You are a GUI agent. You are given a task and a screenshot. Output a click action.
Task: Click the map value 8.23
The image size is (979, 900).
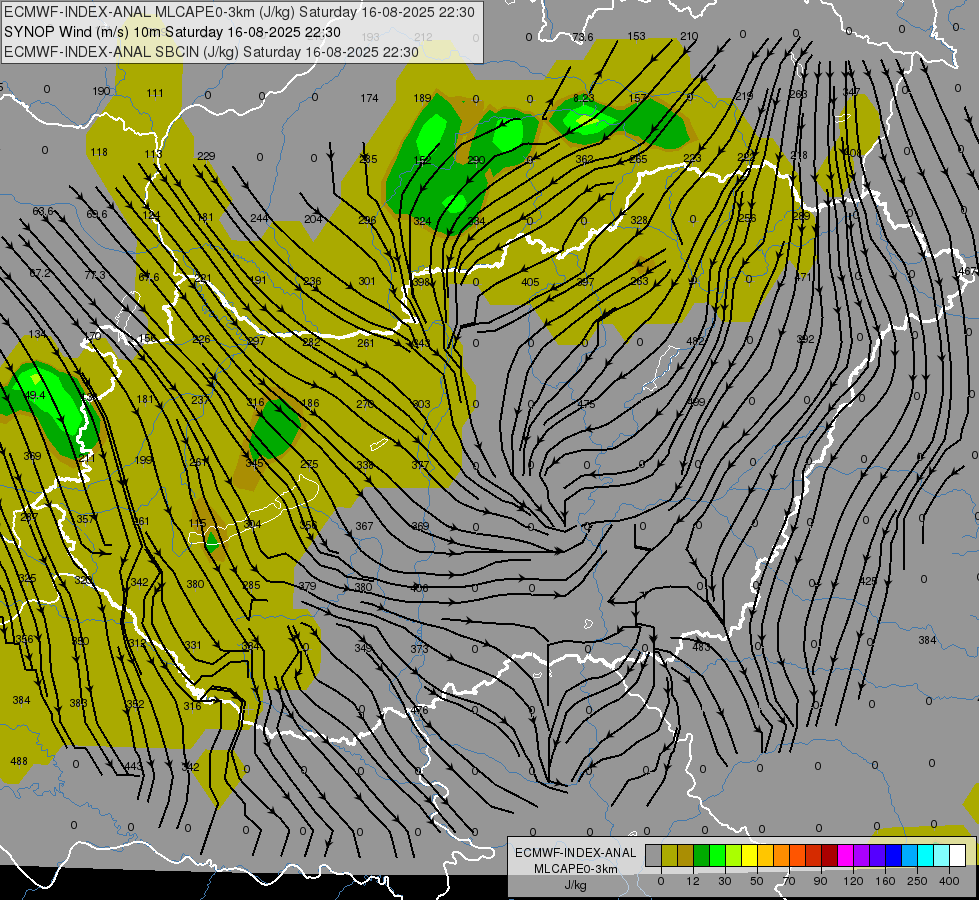coord(584,98)
